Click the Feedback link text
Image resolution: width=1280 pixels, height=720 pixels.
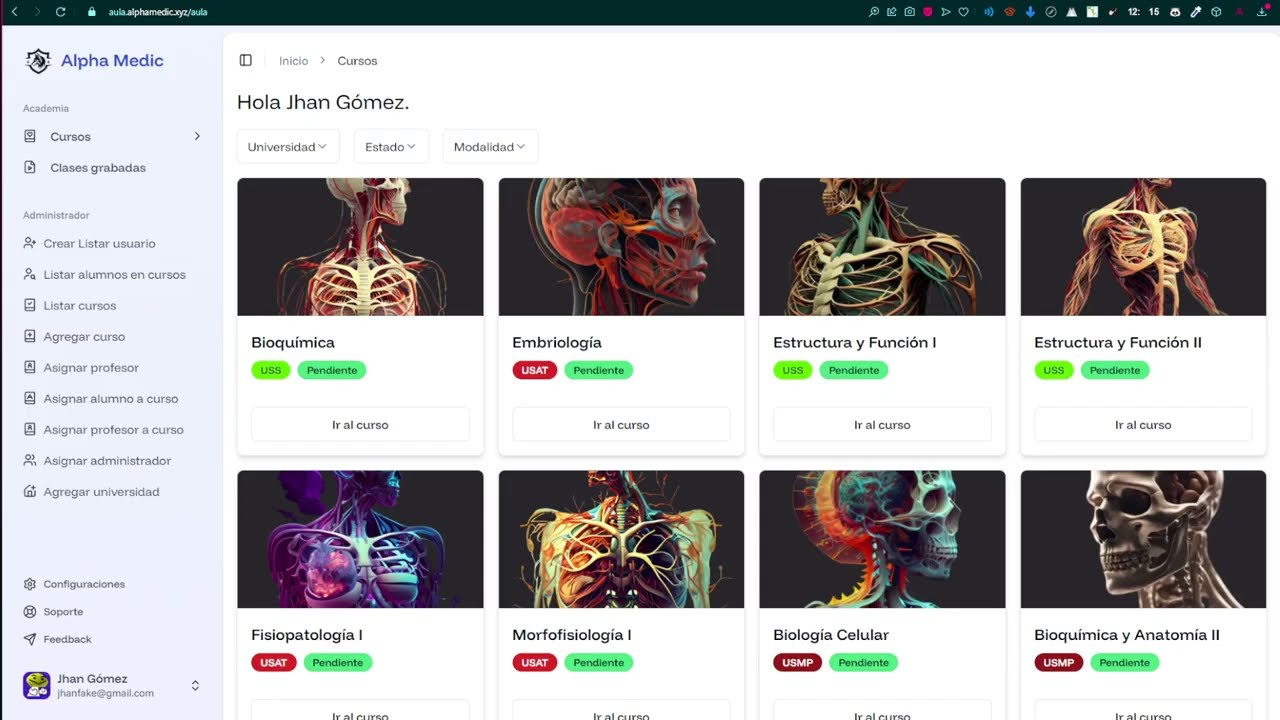[x=67, y=639]
